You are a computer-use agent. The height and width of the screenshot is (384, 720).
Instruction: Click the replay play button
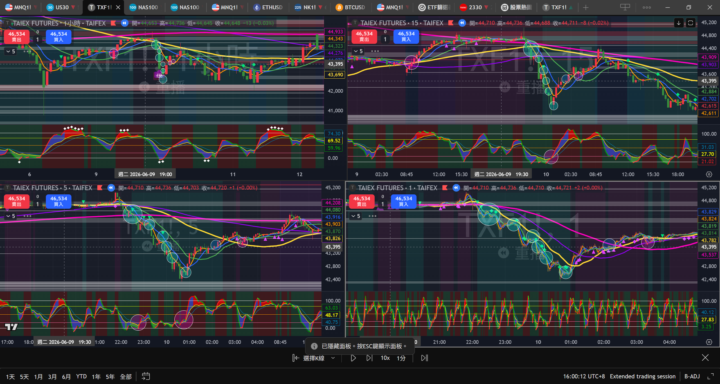[353, 358]
